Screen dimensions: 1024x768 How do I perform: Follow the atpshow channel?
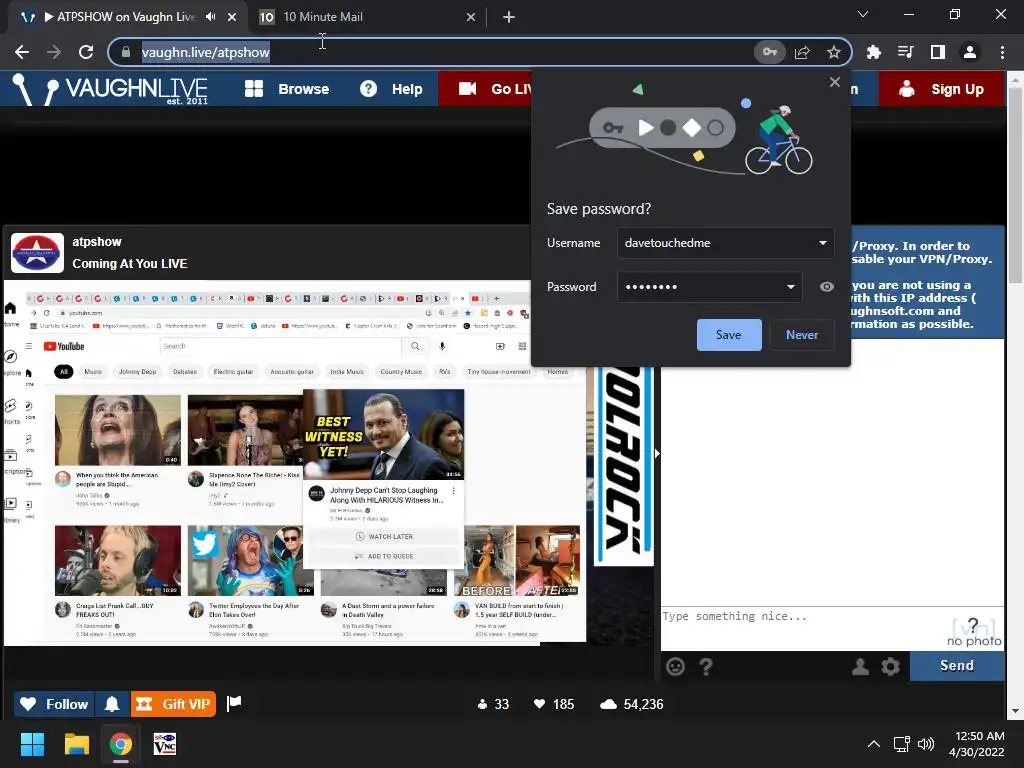54,704
